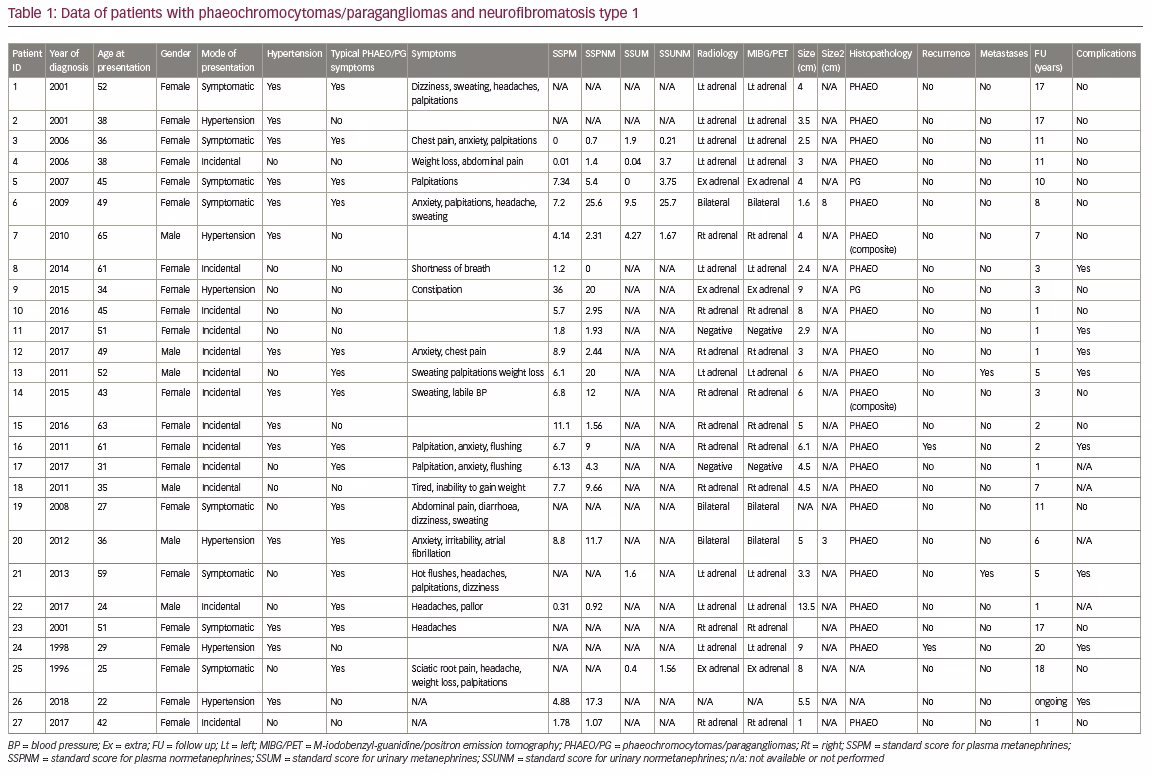This screenshot has width=1152, height=776.
Task: Click the SSPM value '0.31' for patient 22
Action: [561, 607]
